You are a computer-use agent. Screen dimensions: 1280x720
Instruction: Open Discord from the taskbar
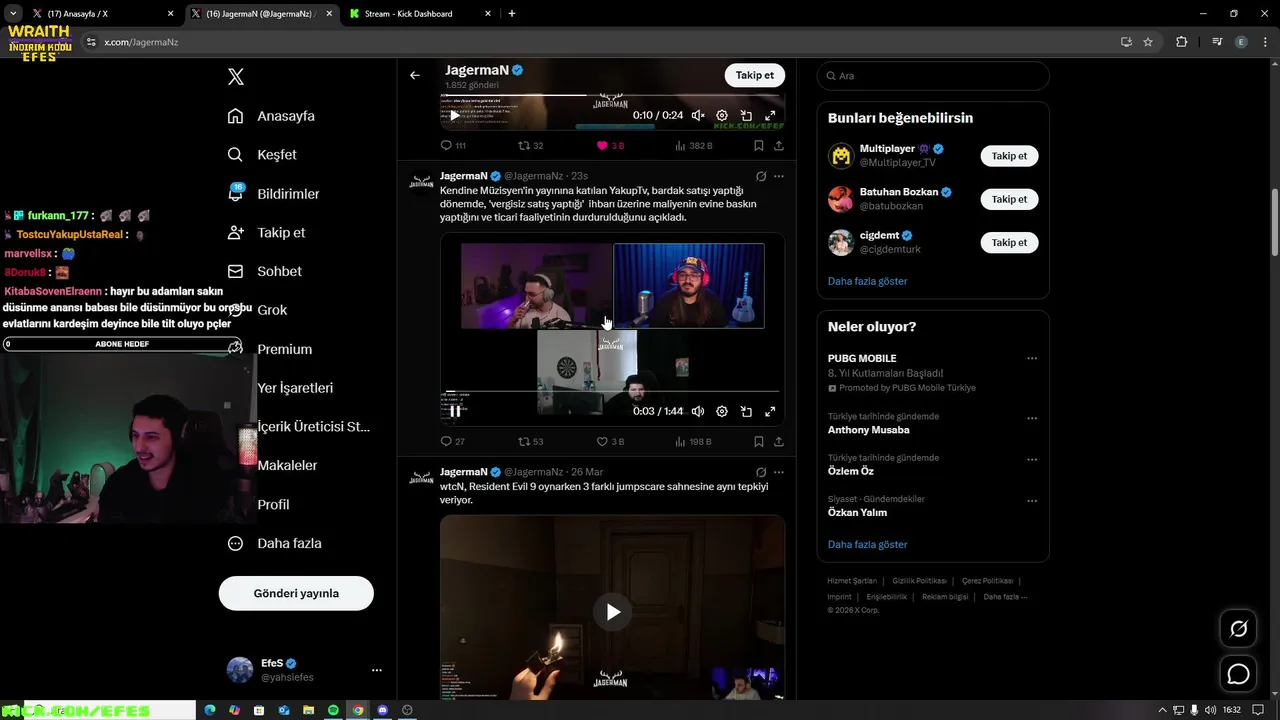pyautogui.click(x=382, y=710)
